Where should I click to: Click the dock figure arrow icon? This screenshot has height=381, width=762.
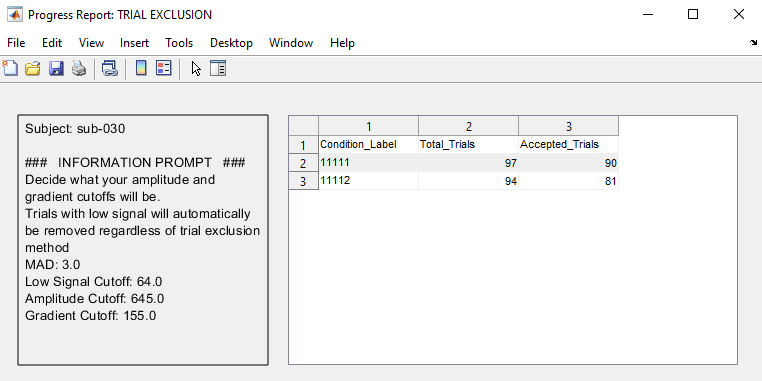[754, 43]
